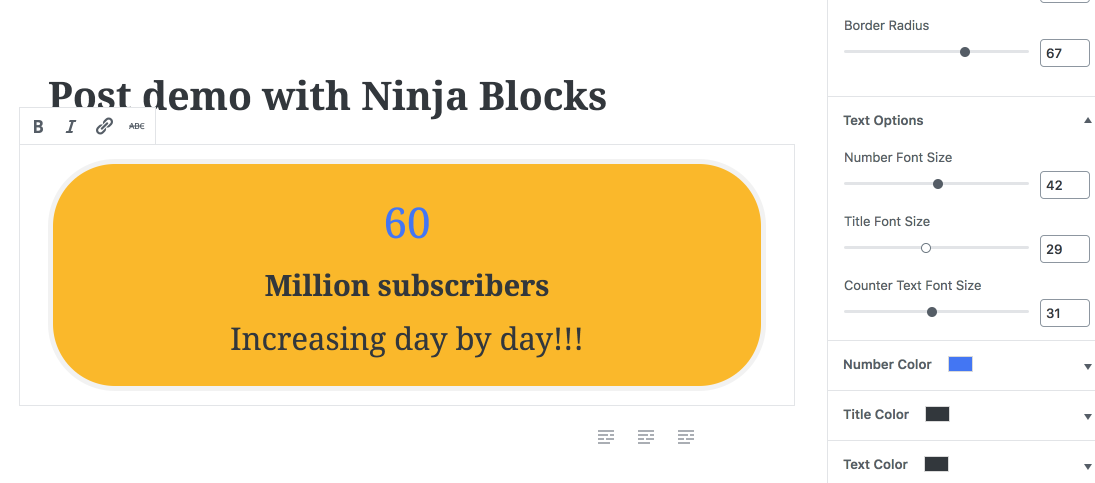Click the Border Radius slider handle

(965, 52)
